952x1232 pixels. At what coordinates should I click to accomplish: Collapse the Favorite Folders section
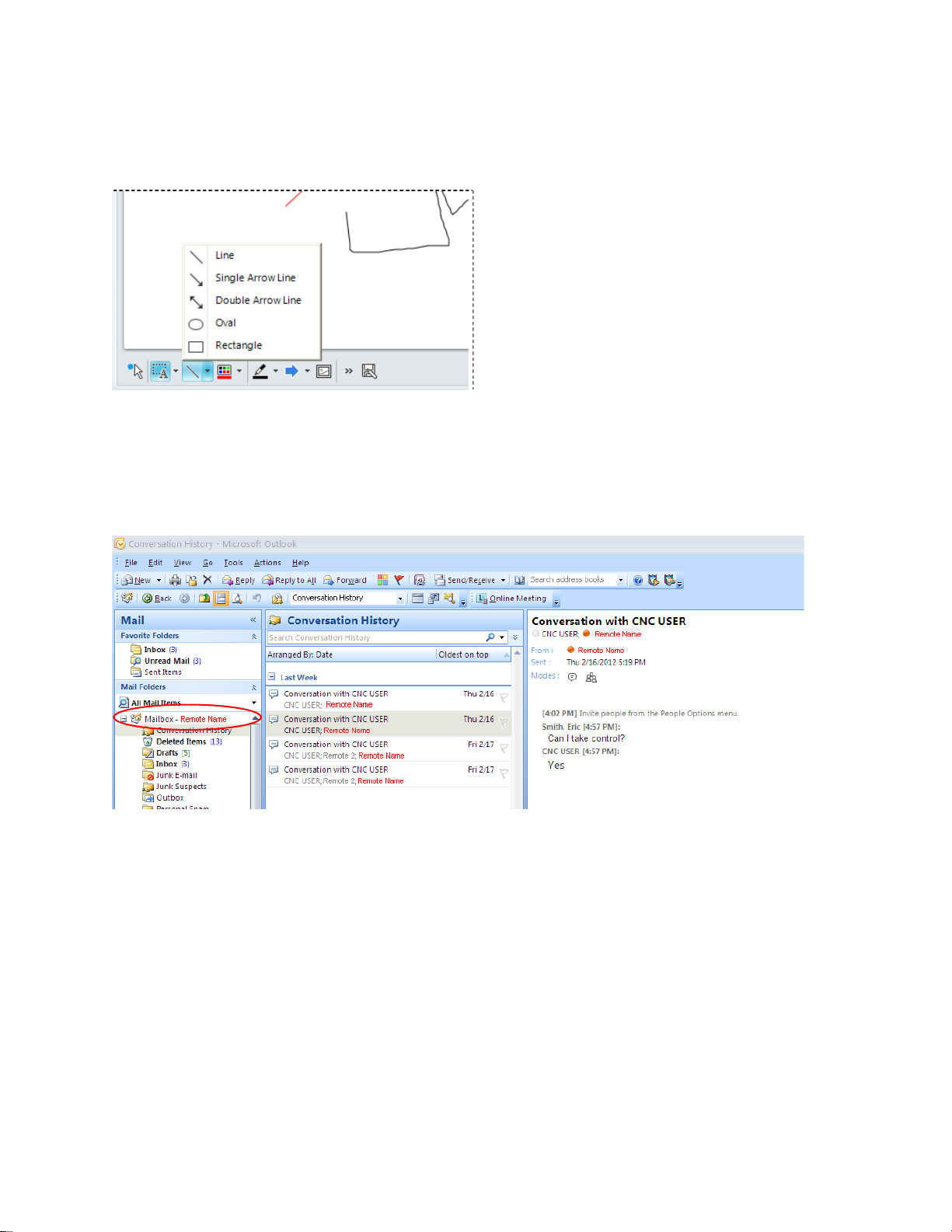point(253,636)
